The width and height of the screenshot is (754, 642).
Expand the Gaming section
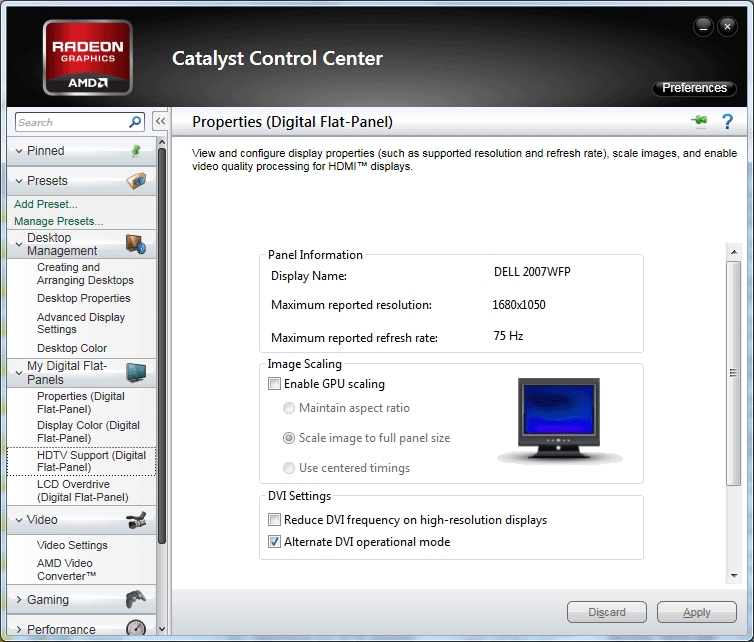pyautogui.click(x=19, y=600)
